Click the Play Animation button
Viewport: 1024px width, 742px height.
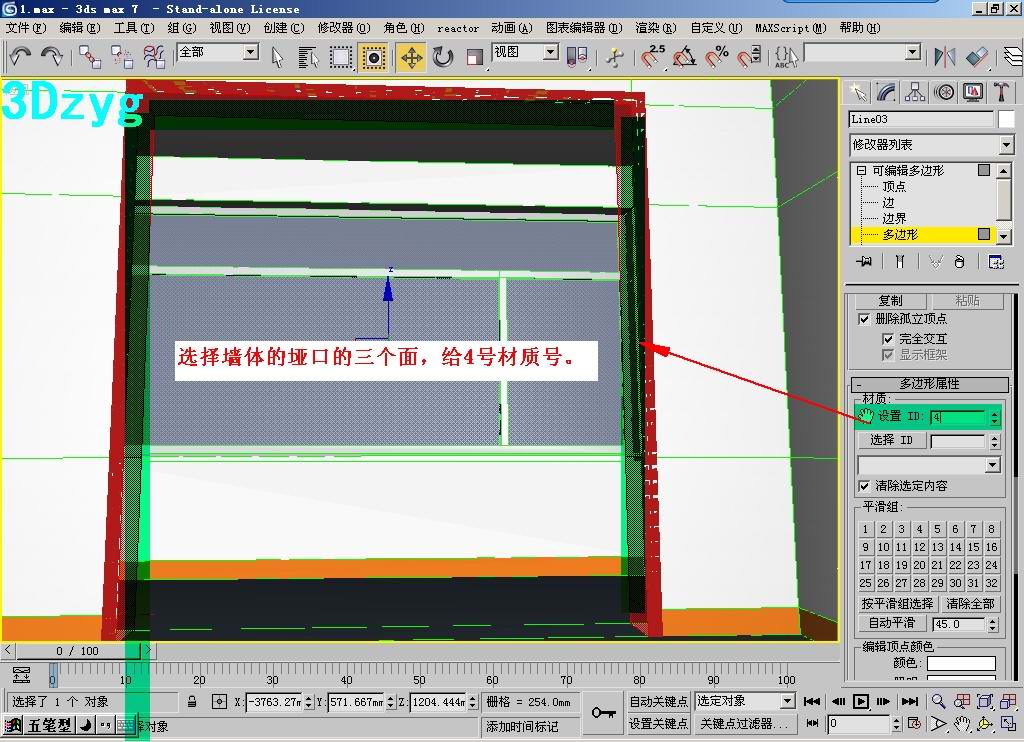(x=860, y=701)
